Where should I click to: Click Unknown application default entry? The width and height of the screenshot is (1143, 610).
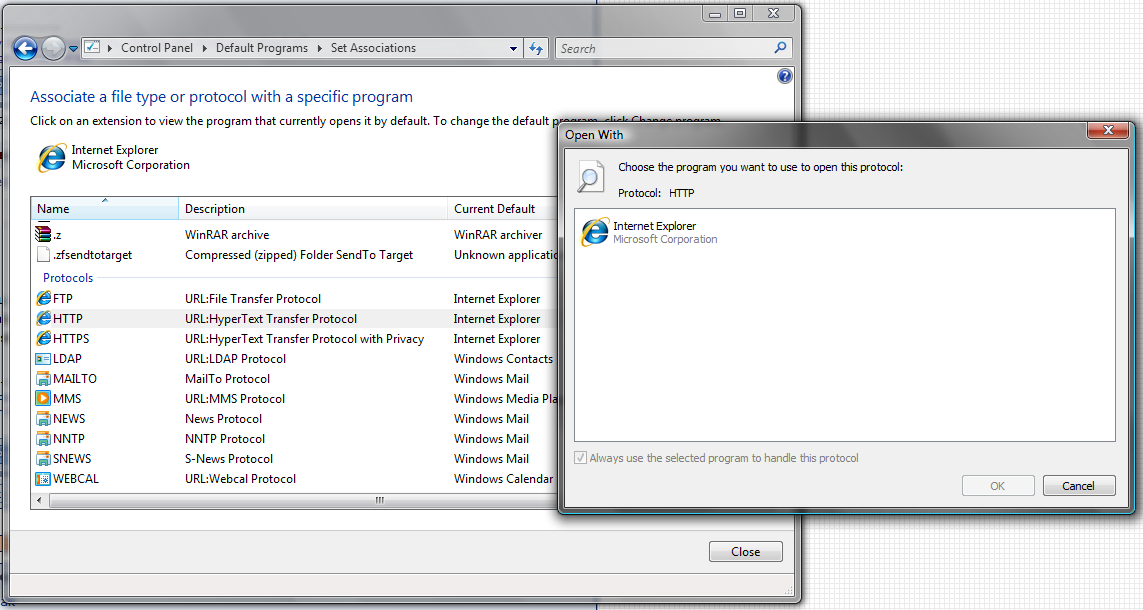(x=506, y=255)
